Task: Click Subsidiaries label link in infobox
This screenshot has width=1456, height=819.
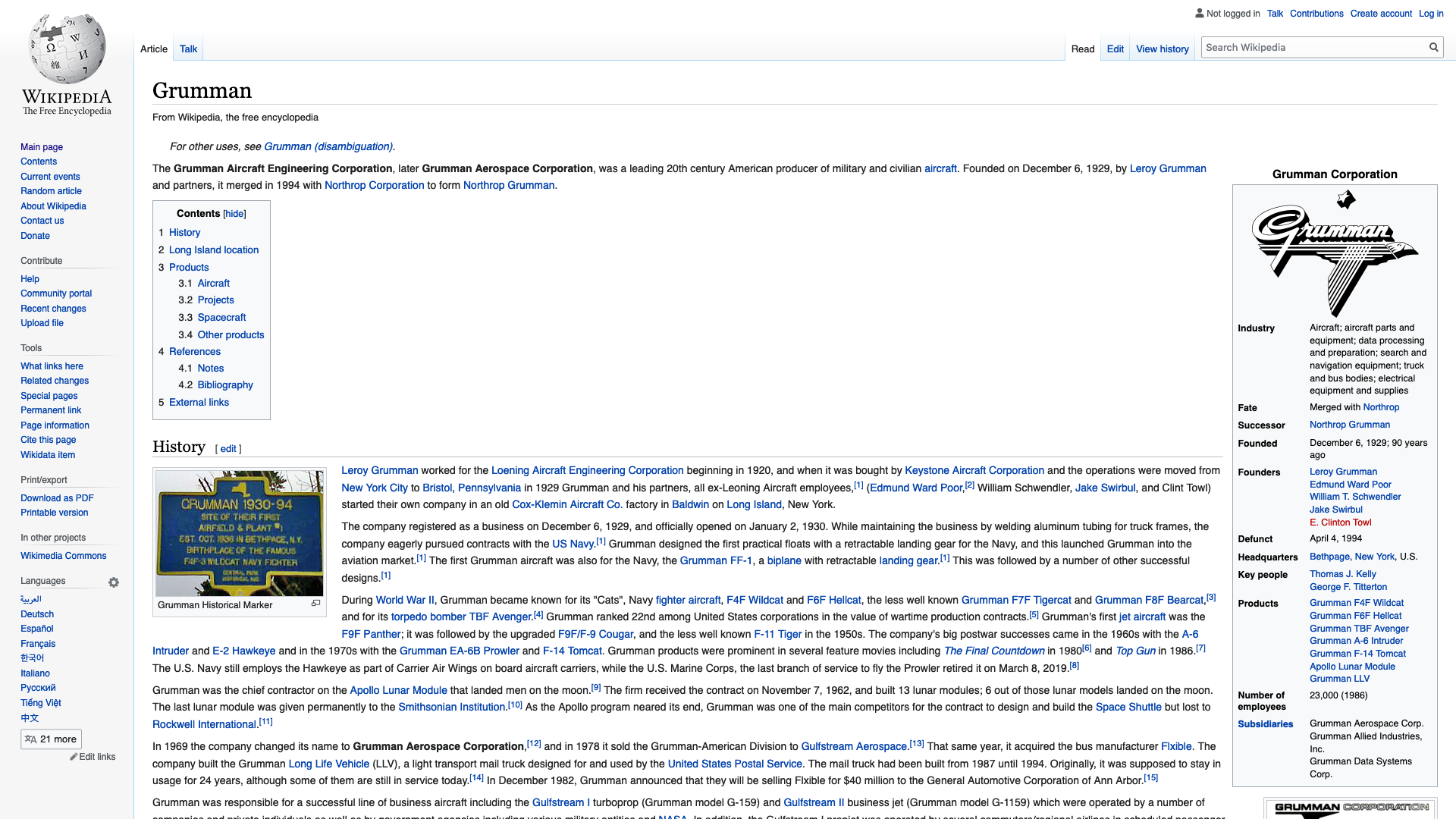Action: (1265, 724)
